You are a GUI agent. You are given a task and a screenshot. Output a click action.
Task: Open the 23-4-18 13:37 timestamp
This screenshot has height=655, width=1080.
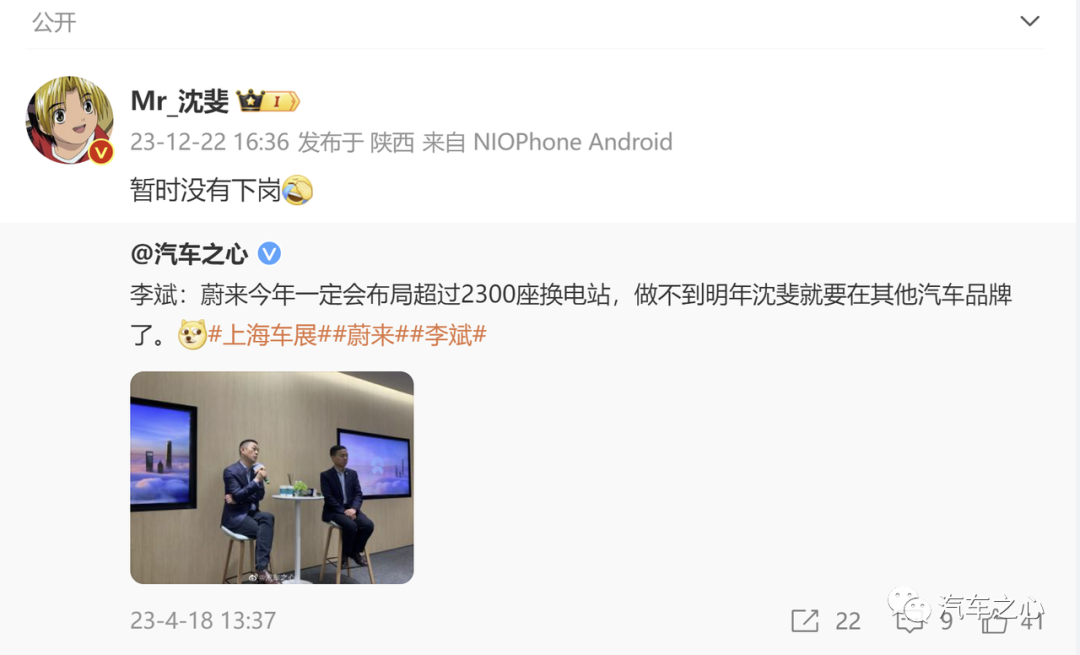pyautogui.click(x=203, y=621)
